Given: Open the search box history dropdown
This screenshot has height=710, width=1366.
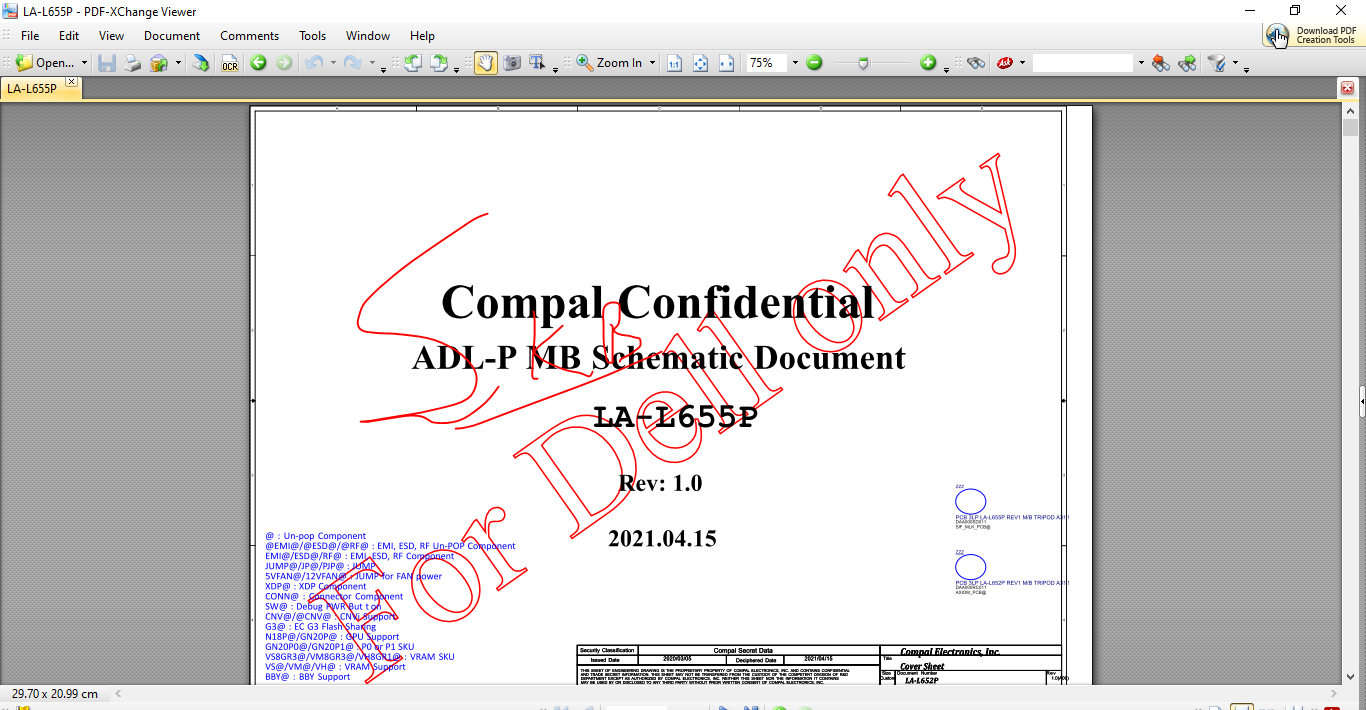Looking at the screenshot, I should [1140, 63].
